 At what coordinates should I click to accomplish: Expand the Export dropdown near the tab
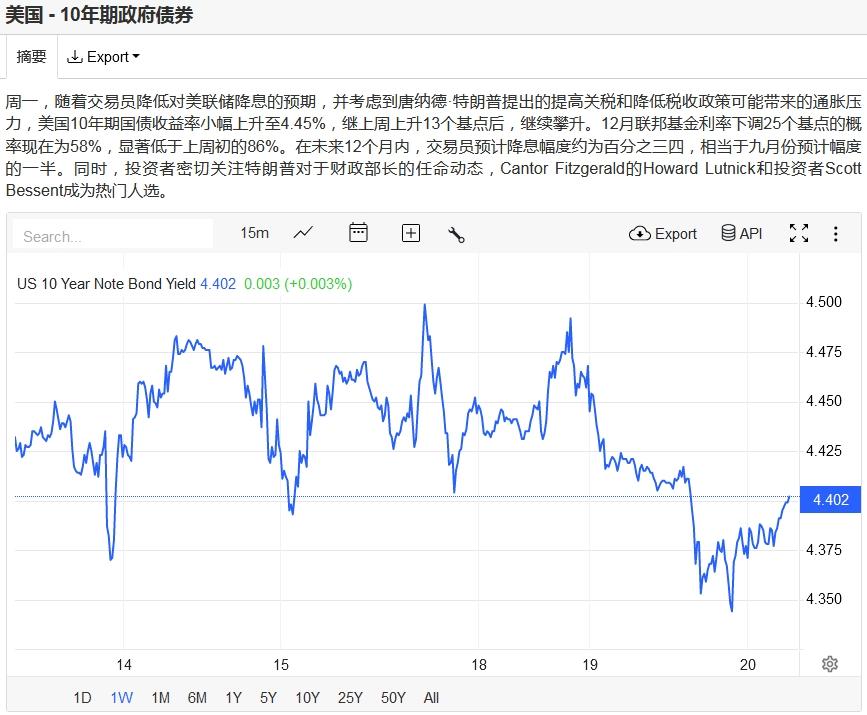pos(103,57)
